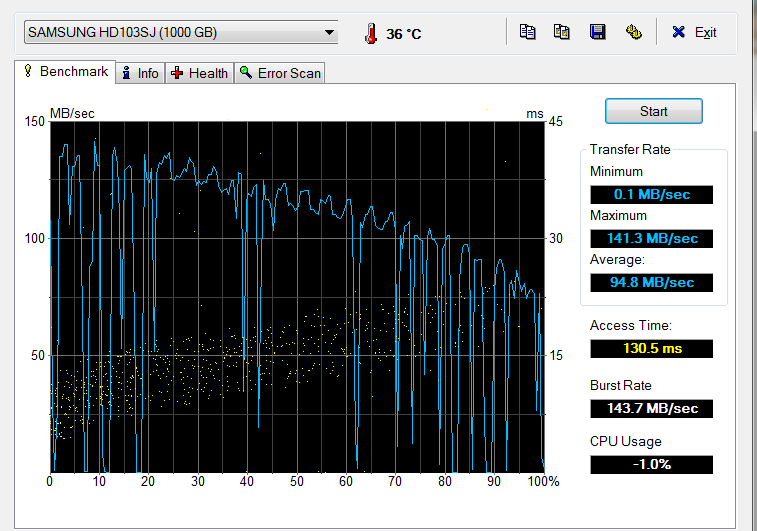Click the ms axis label on graph
The width and height of the screenshot is (757, 531).
click(535, 114)
